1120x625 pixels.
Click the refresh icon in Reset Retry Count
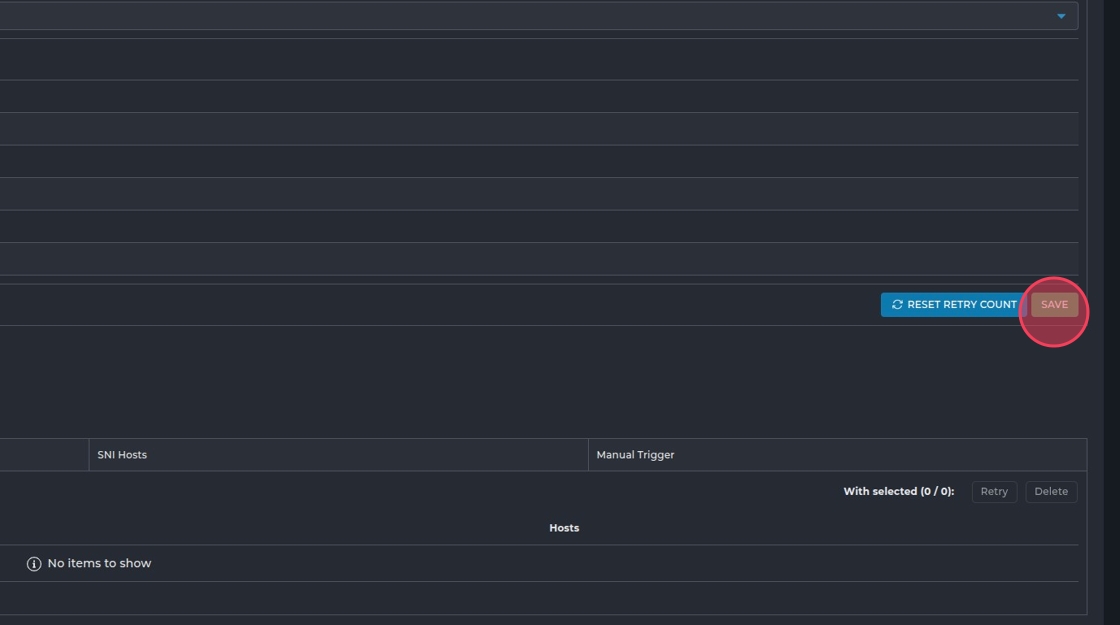point(897,305)
